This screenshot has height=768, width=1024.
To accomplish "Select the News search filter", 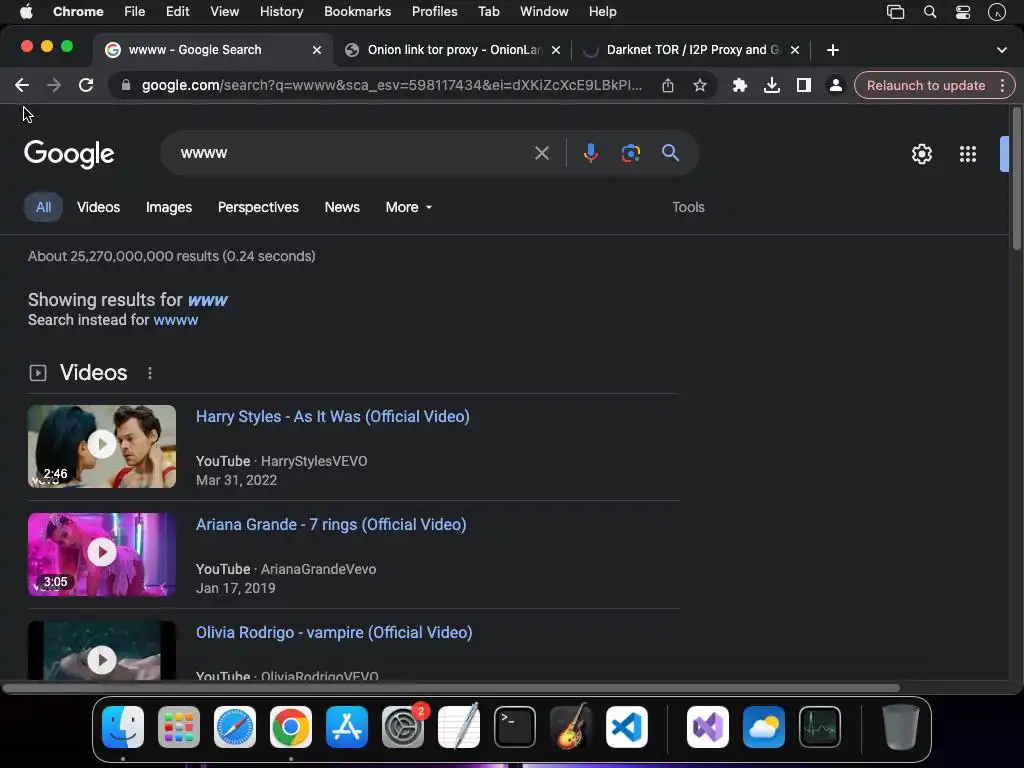I will pyautogui.click(x=342, y=207).
